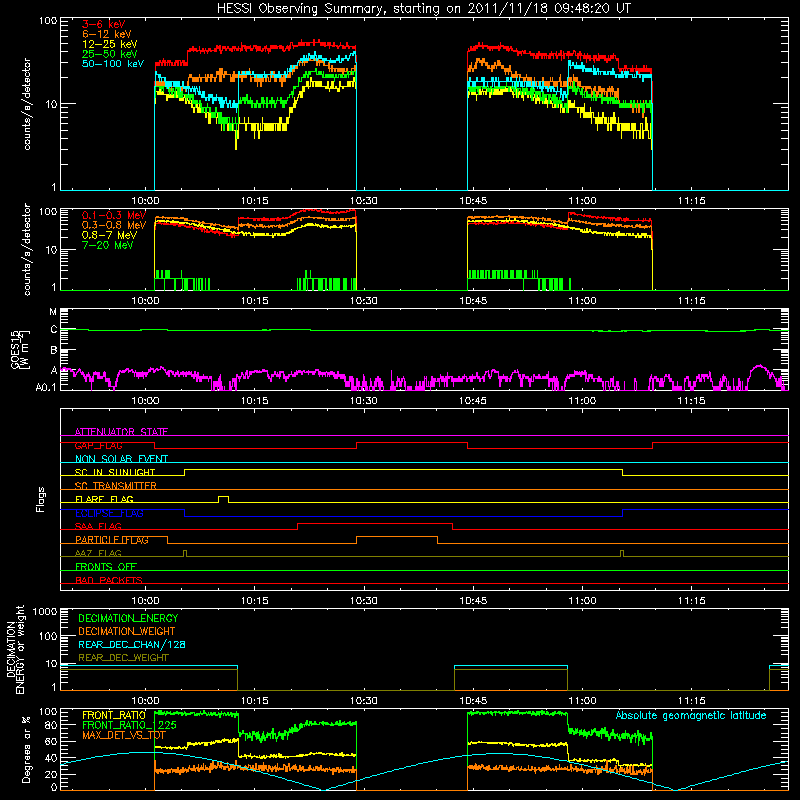The height and width of the screenshot is (800, 800).
Task: Click the M class label on GOES axis
Action: tap(53, 312)
